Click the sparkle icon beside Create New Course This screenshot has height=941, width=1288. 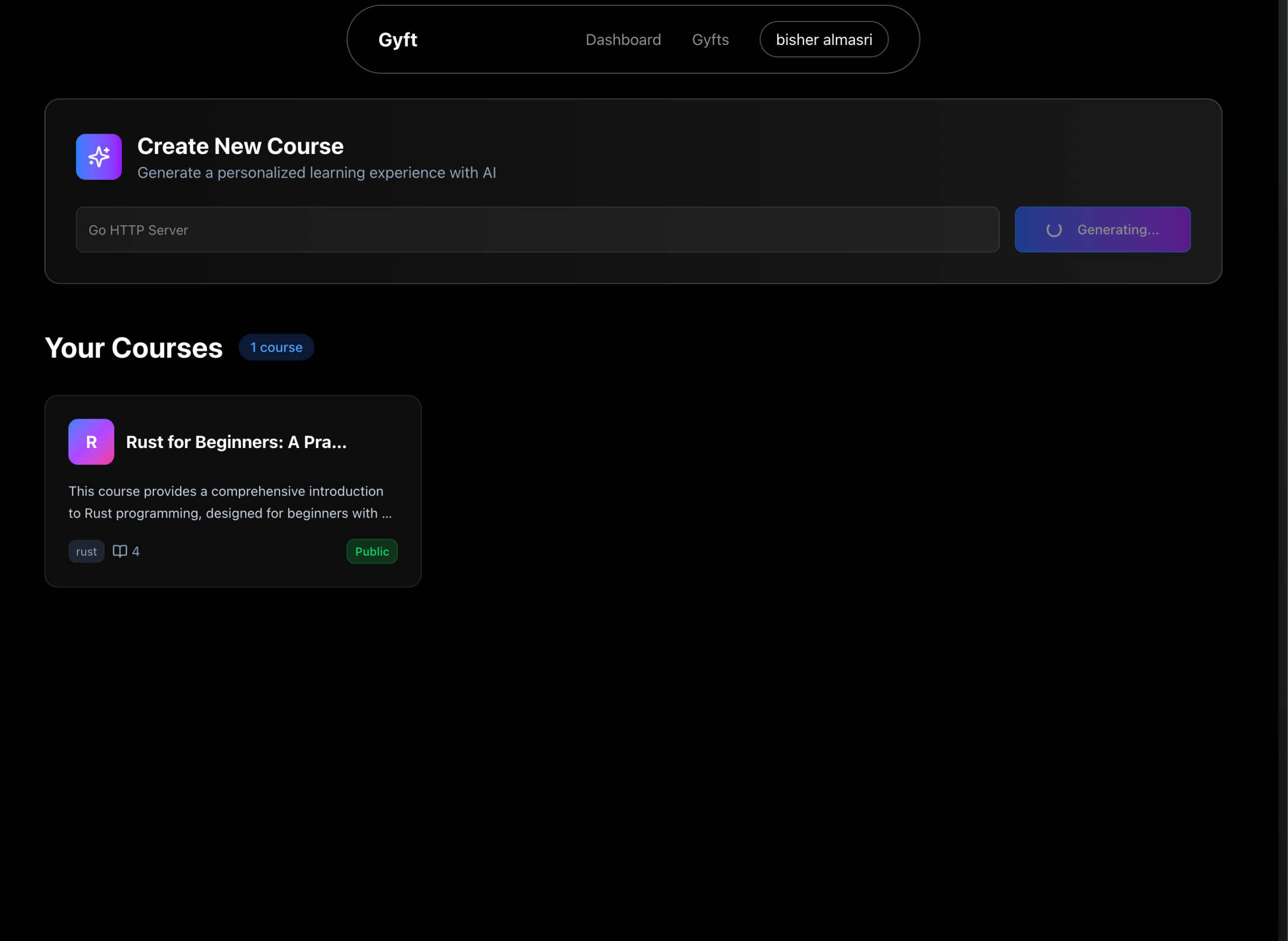98,157
